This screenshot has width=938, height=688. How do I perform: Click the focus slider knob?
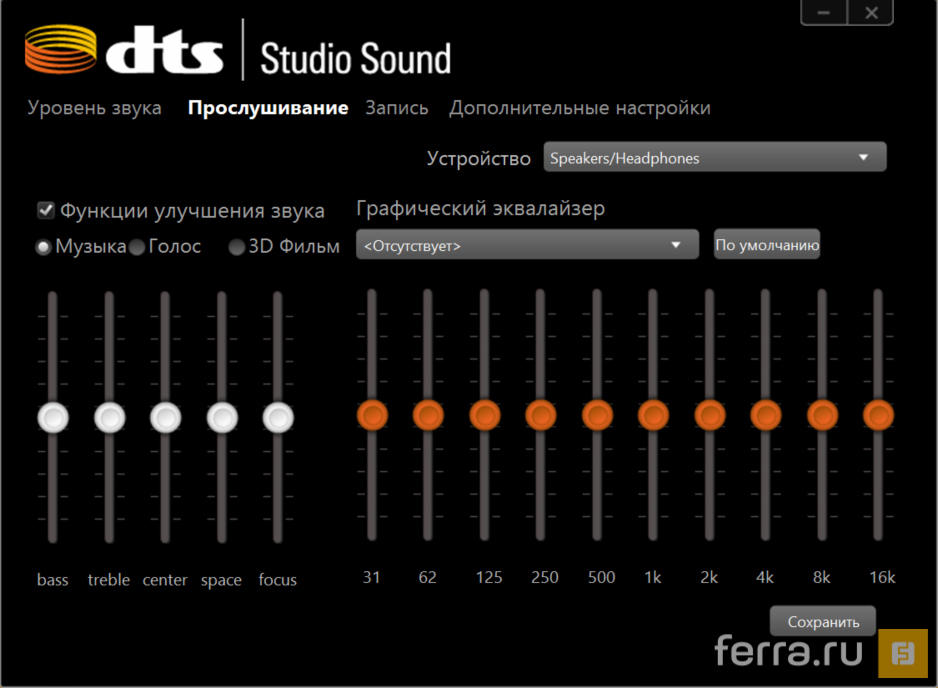(278, 417)
